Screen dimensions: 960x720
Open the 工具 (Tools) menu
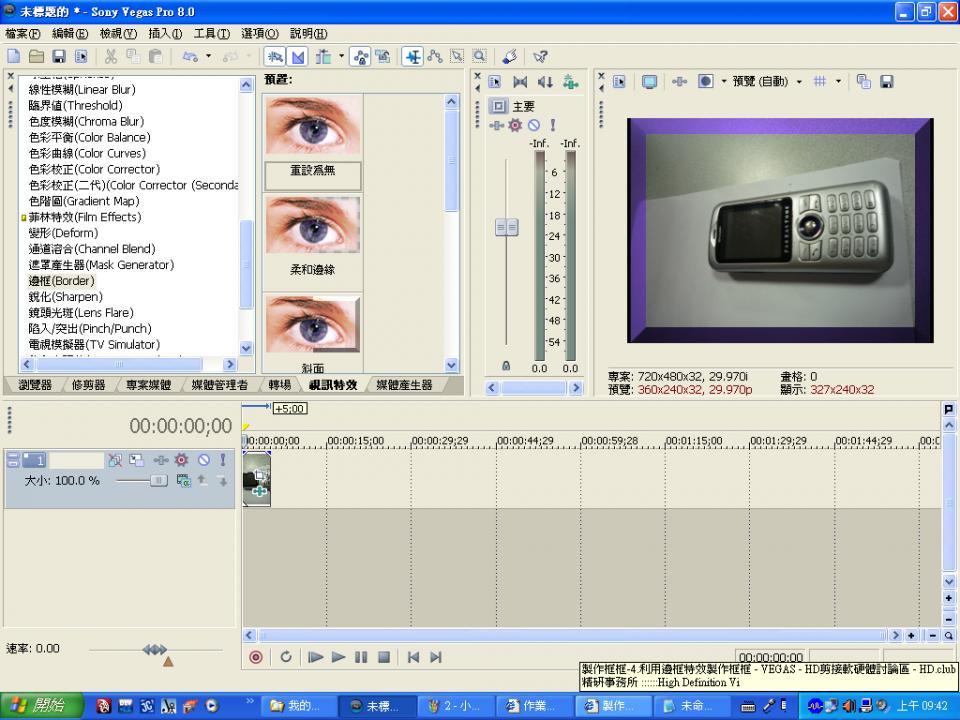click(211, 34)
